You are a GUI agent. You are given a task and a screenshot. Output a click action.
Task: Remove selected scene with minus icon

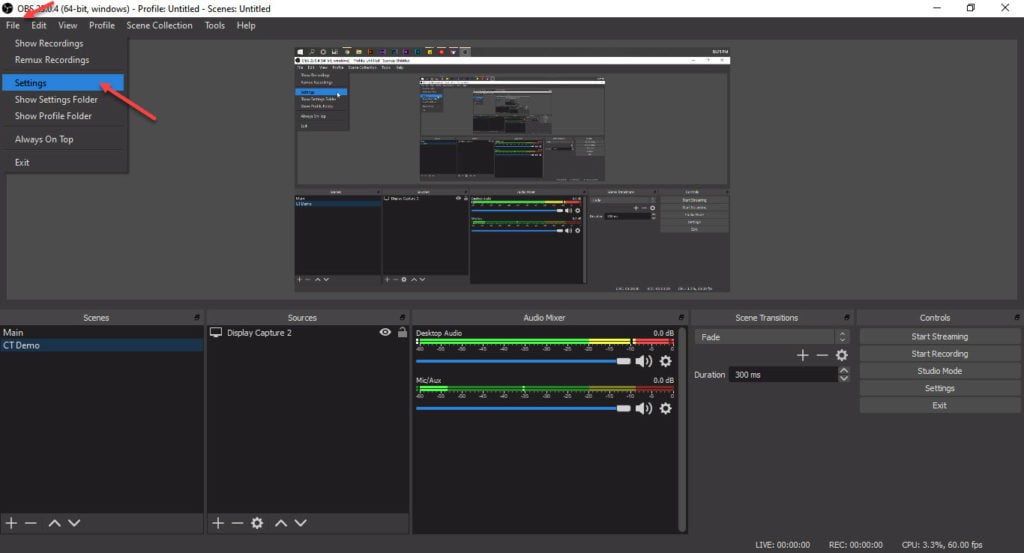31,523
